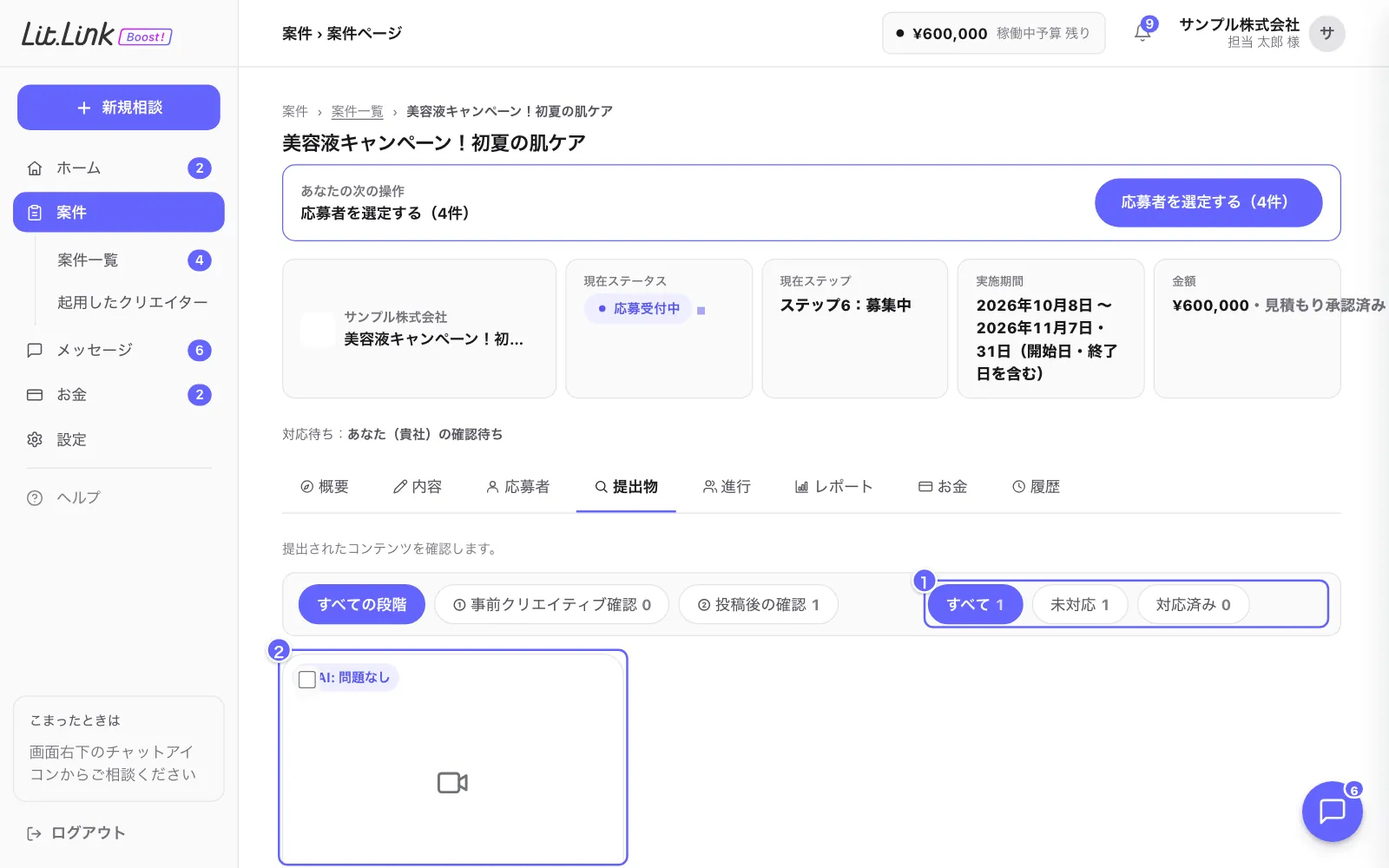Click the 案件一覧 breadcrumb link
This screenshot has height=868, width=1389.
click(x=357, y=111)
